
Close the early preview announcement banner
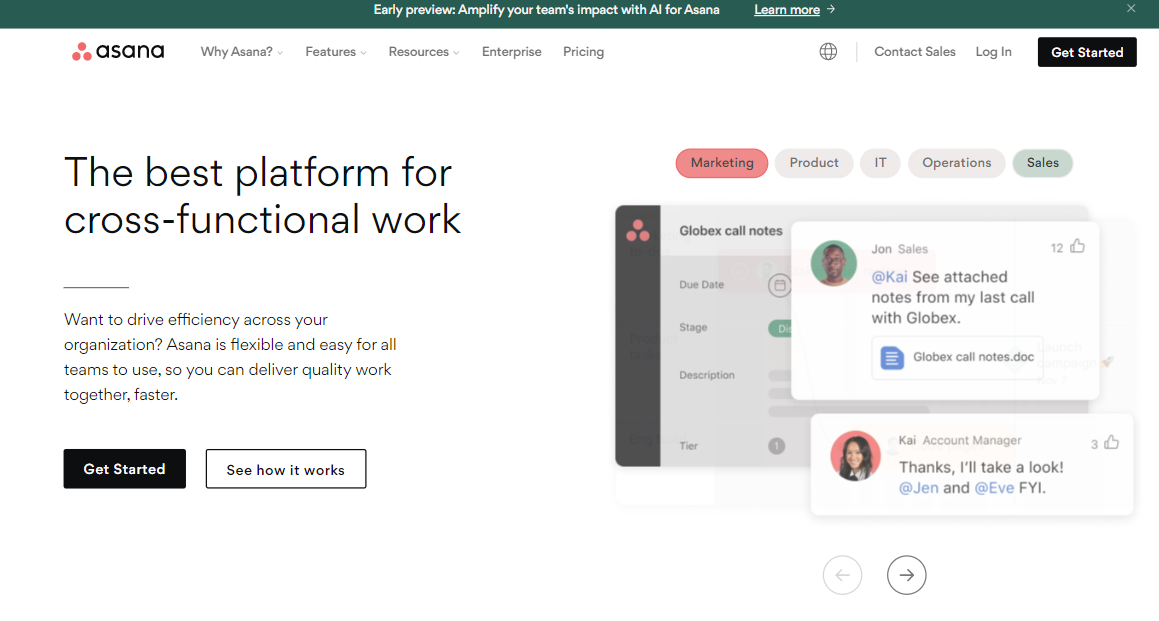(x=1131, y=9)
